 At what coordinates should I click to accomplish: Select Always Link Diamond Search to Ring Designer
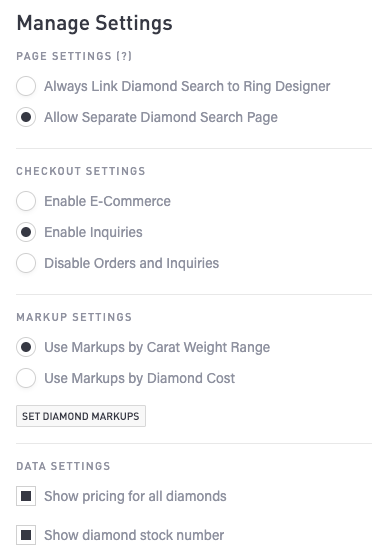26,86
